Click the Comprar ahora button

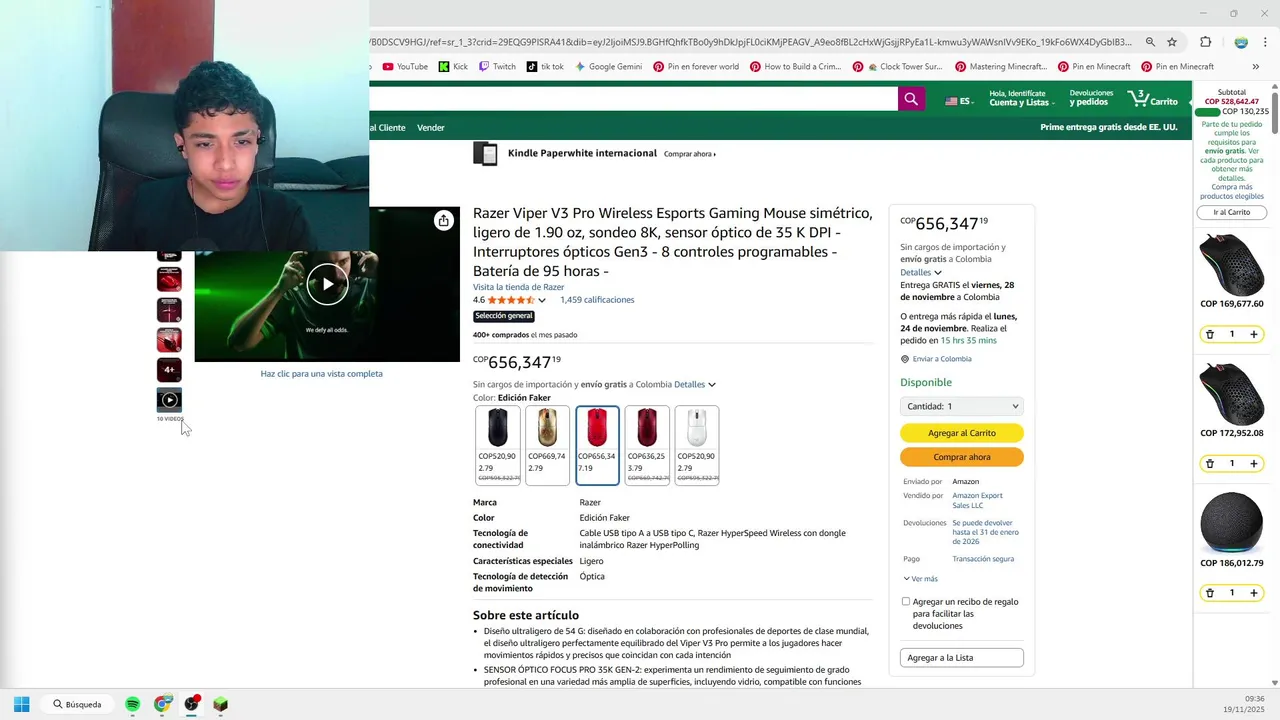962,457
